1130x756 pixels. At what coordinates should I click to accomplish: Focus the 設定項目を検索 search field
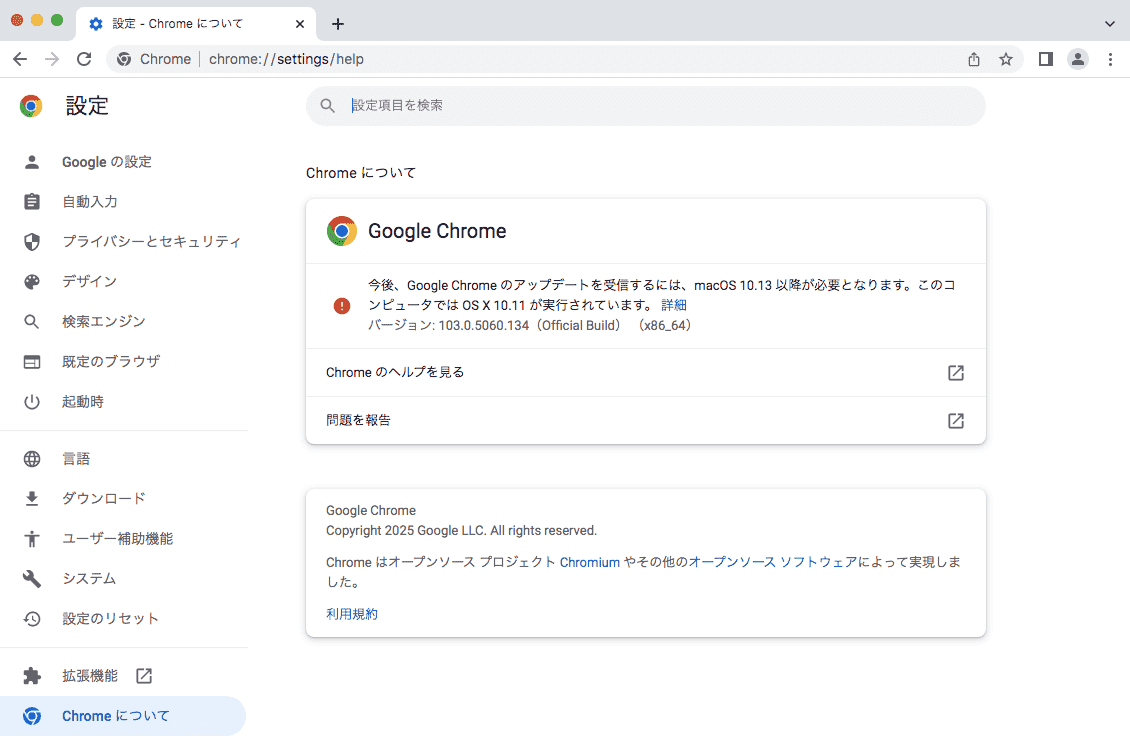646,106
